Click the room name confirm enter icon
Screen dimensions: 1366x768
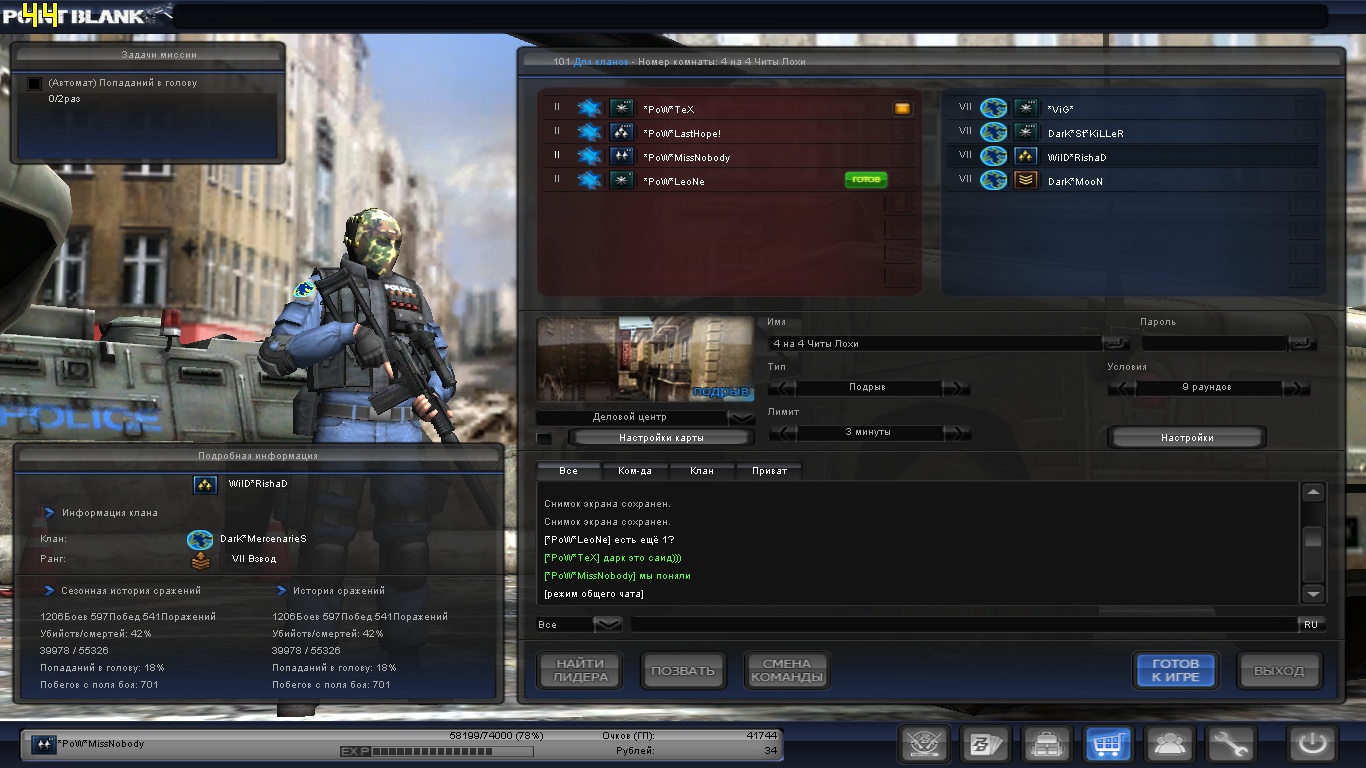point(1115,343)
